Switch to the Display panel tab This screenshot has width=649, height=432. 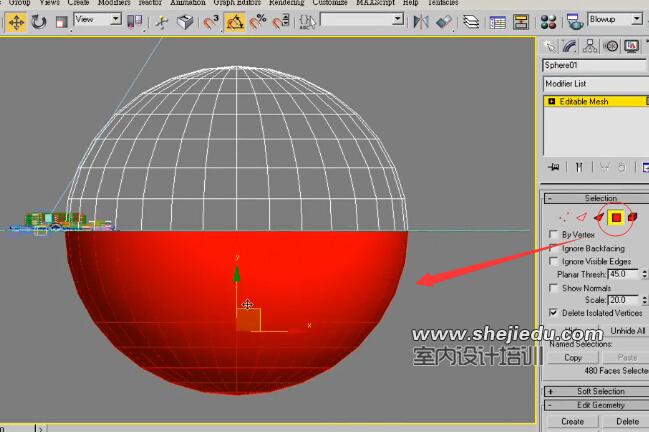tap(632, 46)
